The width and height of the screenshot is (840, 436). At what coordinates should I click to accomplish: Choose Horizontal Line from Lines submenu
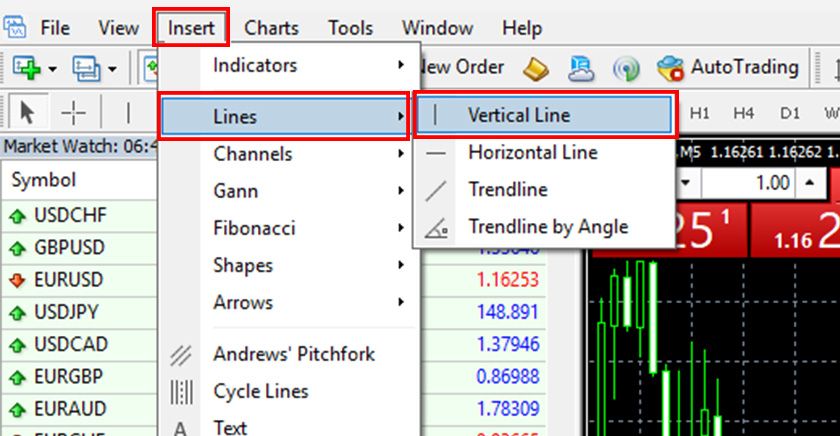[x=532, y=152]
